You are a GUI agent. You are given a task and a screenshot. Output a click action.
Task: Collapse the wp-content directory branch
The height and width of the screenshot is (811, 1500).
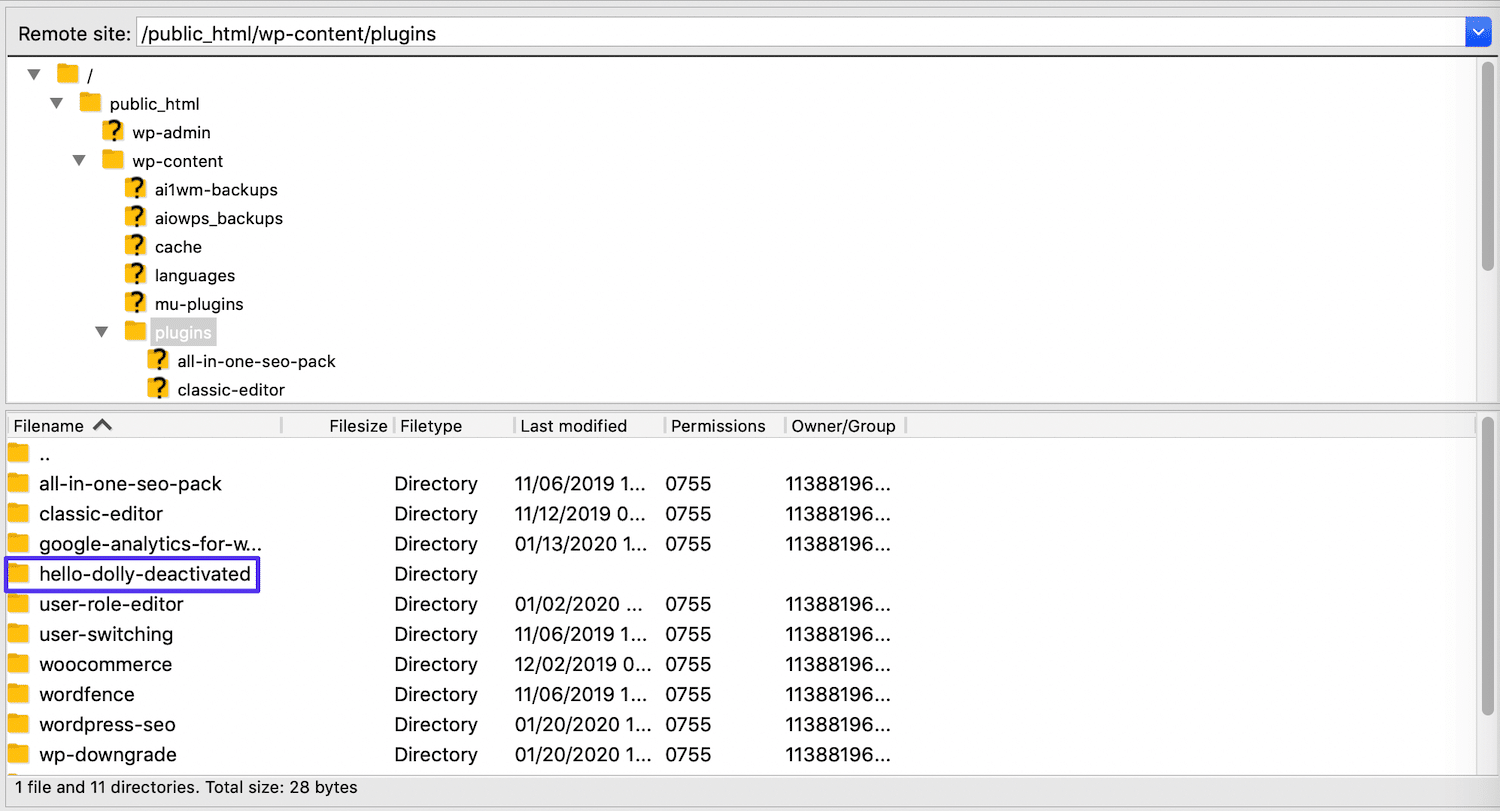pyautogui.click(x=79, y=160)
